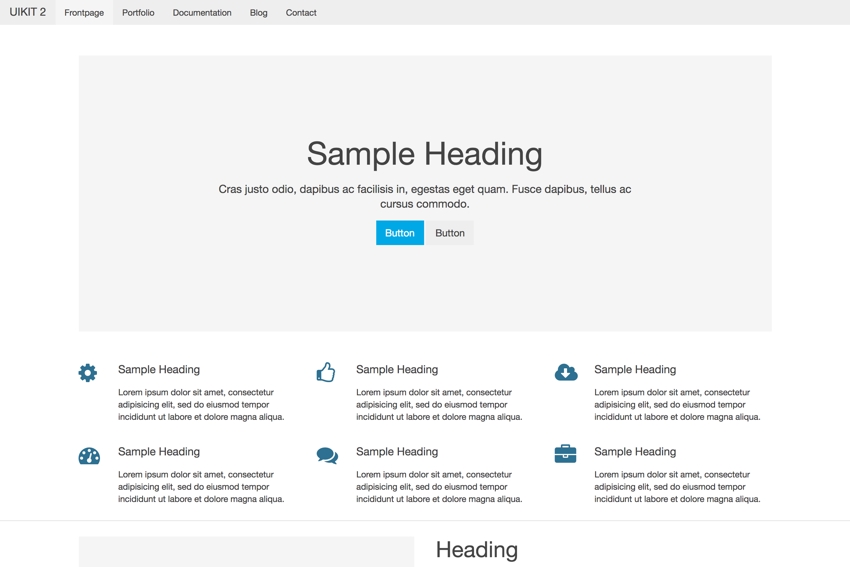Go to Documentation in navbar

pos(202,12)
